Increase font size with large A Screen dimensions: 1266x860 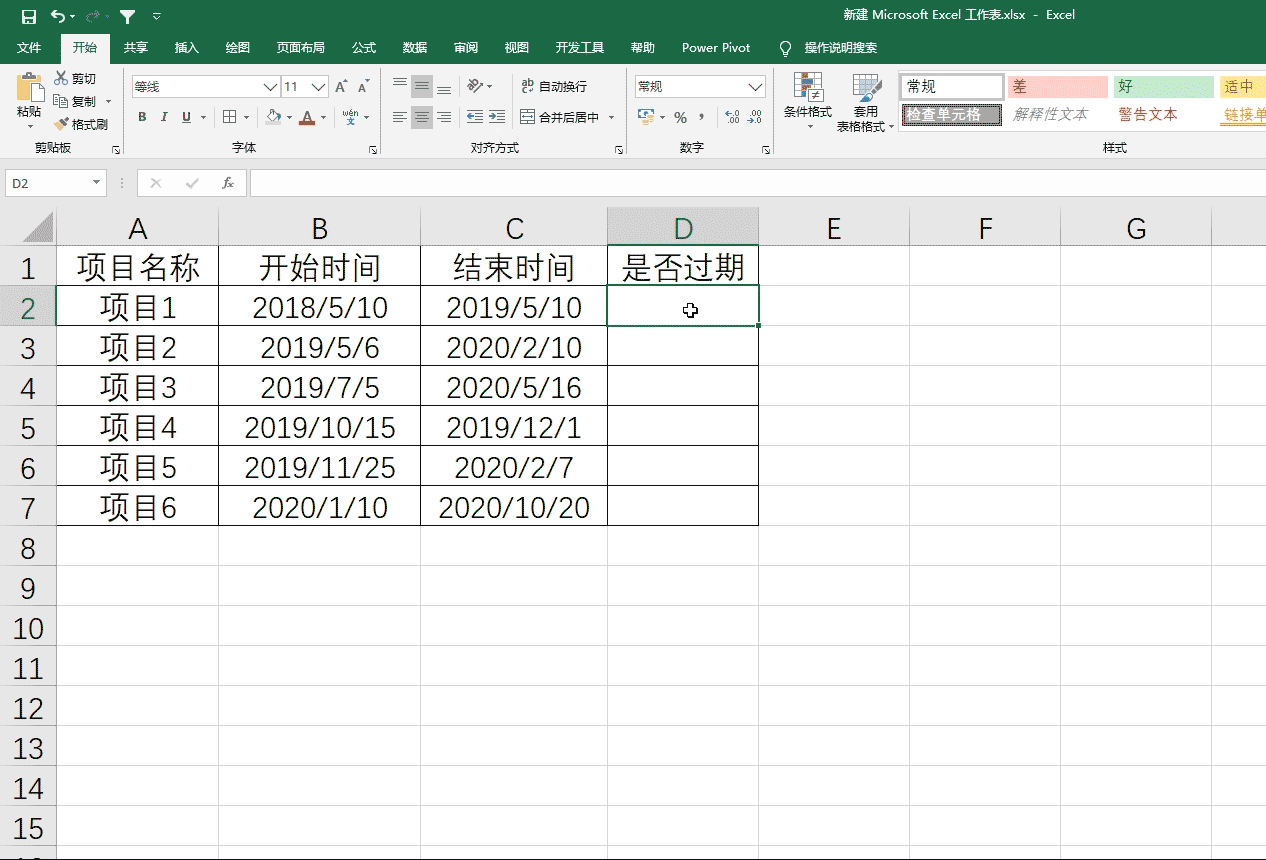(342, 87)
